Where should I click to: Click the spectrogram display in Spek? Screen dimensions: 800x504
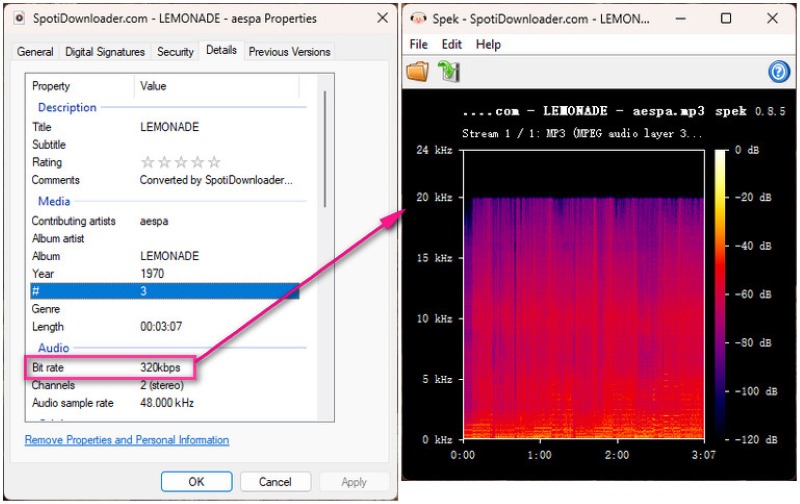584,294
